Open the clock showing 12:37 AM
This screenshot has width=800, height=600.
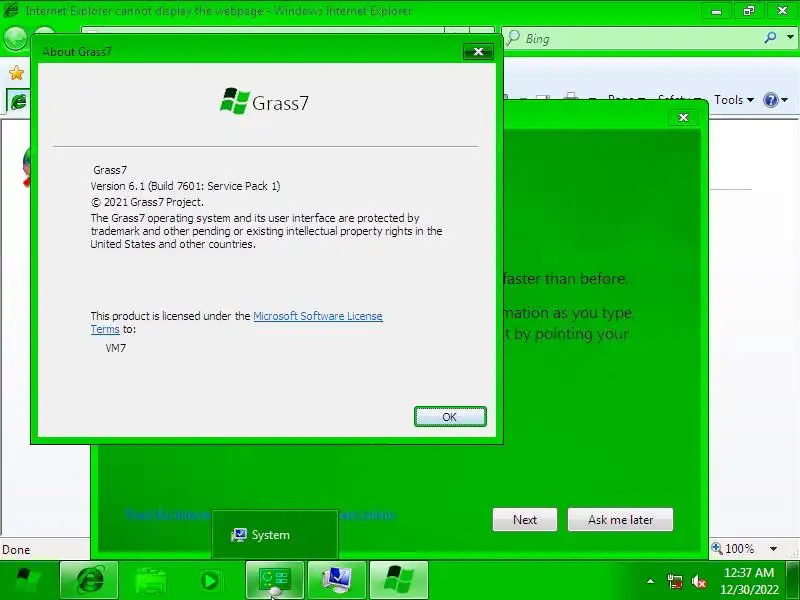749,581
